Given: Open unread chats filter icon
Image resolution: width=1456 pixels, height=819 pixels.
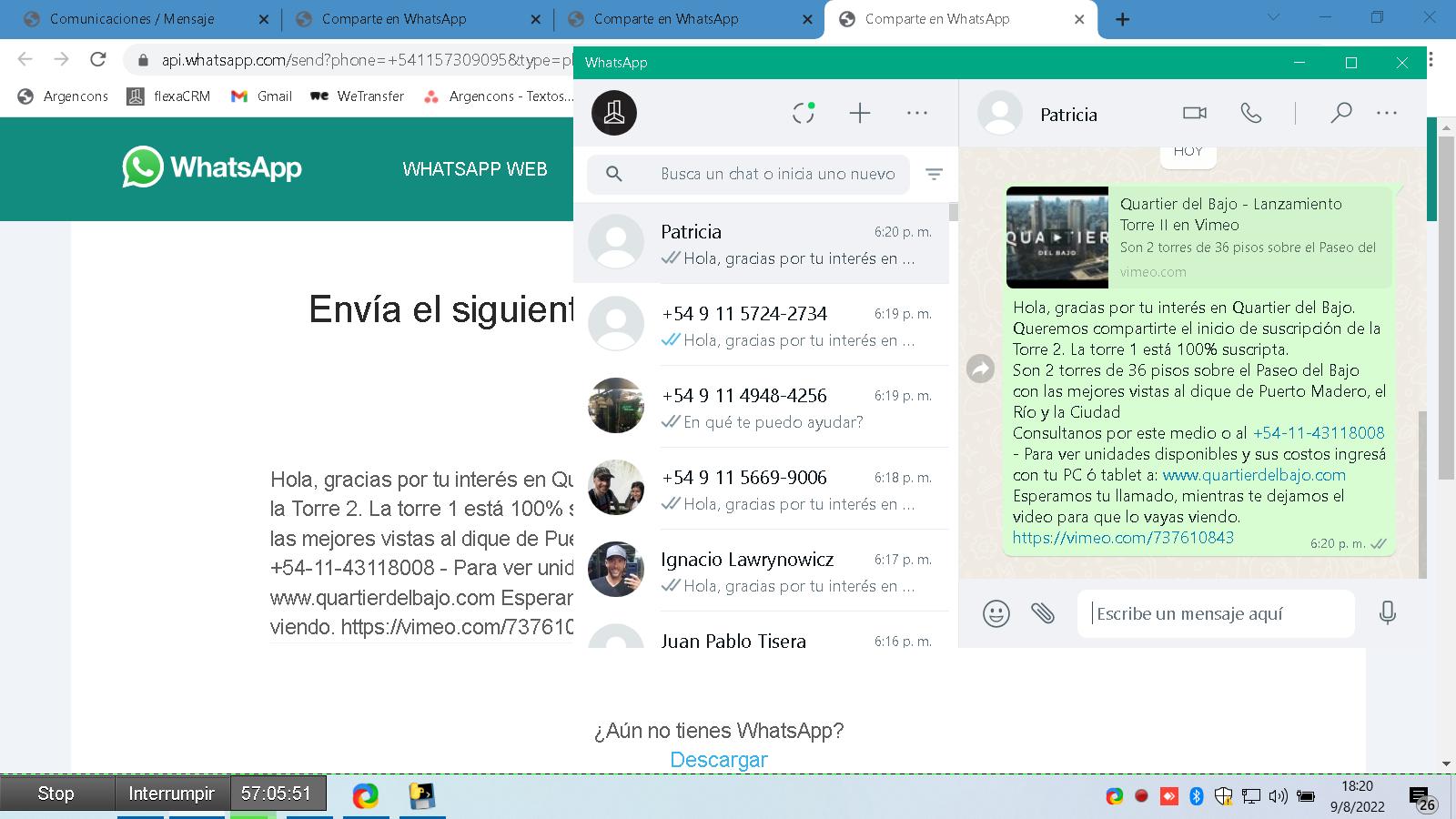Looking at the screenshot, I should coord(934,174).
